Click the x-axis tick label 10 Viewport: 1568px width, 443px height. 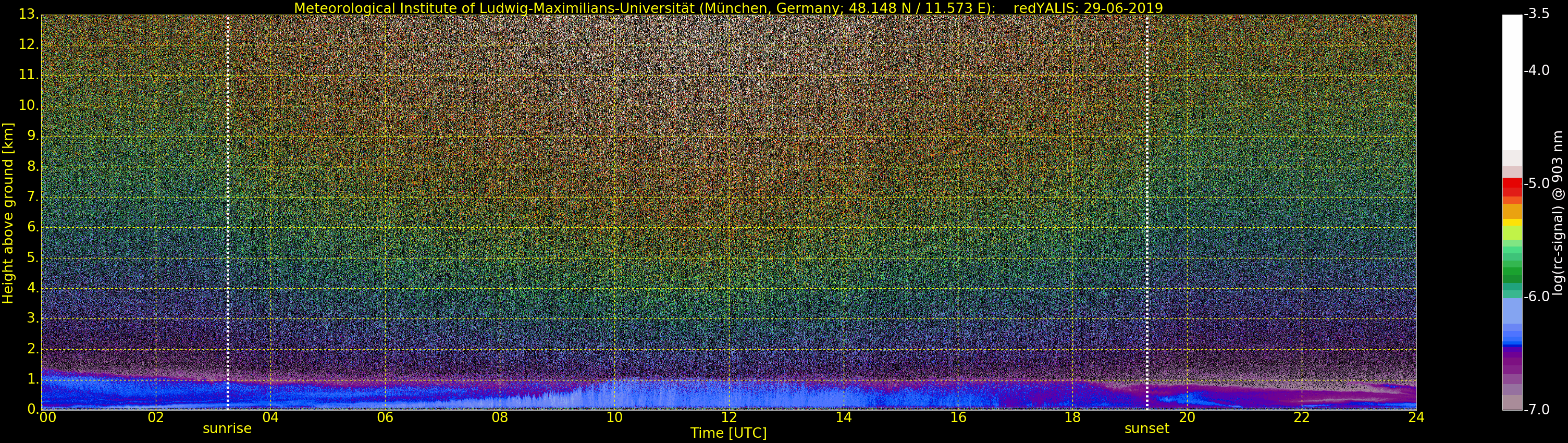pyautogui.click(x=614, y=417)
